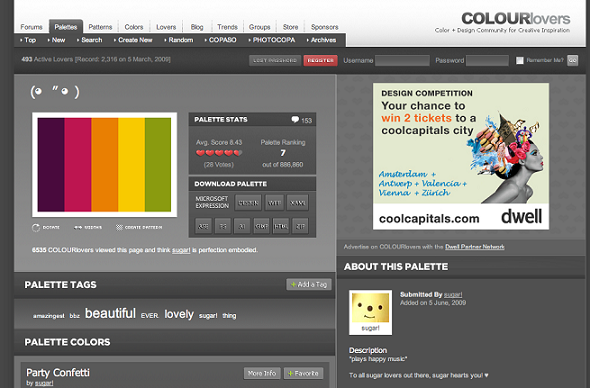This screenshot has height=388, width=590.
Task: Select the Random submenu item
Action: coord(180,40)
